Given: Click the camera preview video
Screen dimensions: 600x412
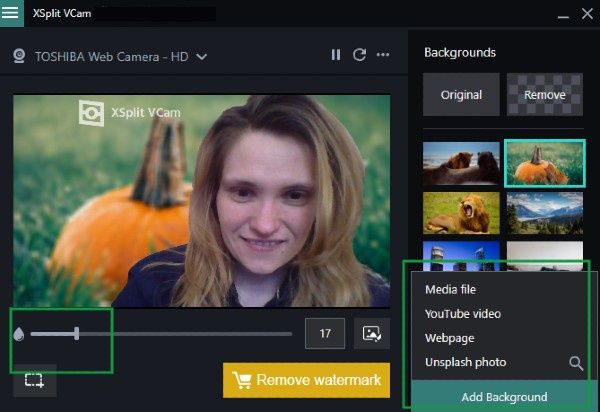Looking at the screenshot, I should 202,201.
